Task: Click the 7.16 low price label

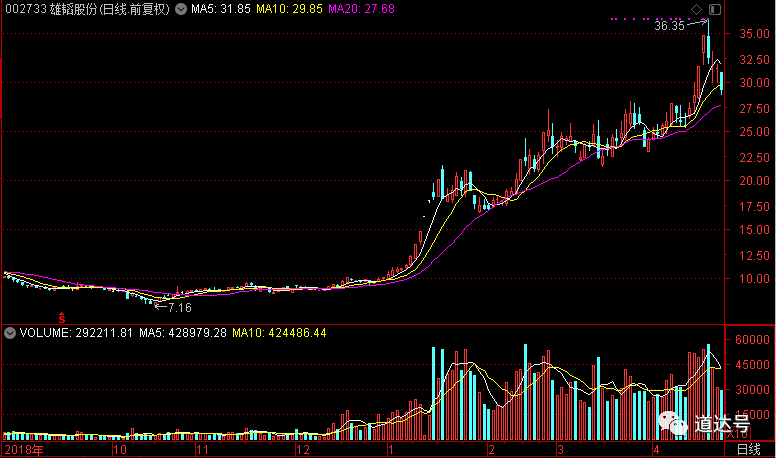Action: pyautogui.click(x=180, y=308)
